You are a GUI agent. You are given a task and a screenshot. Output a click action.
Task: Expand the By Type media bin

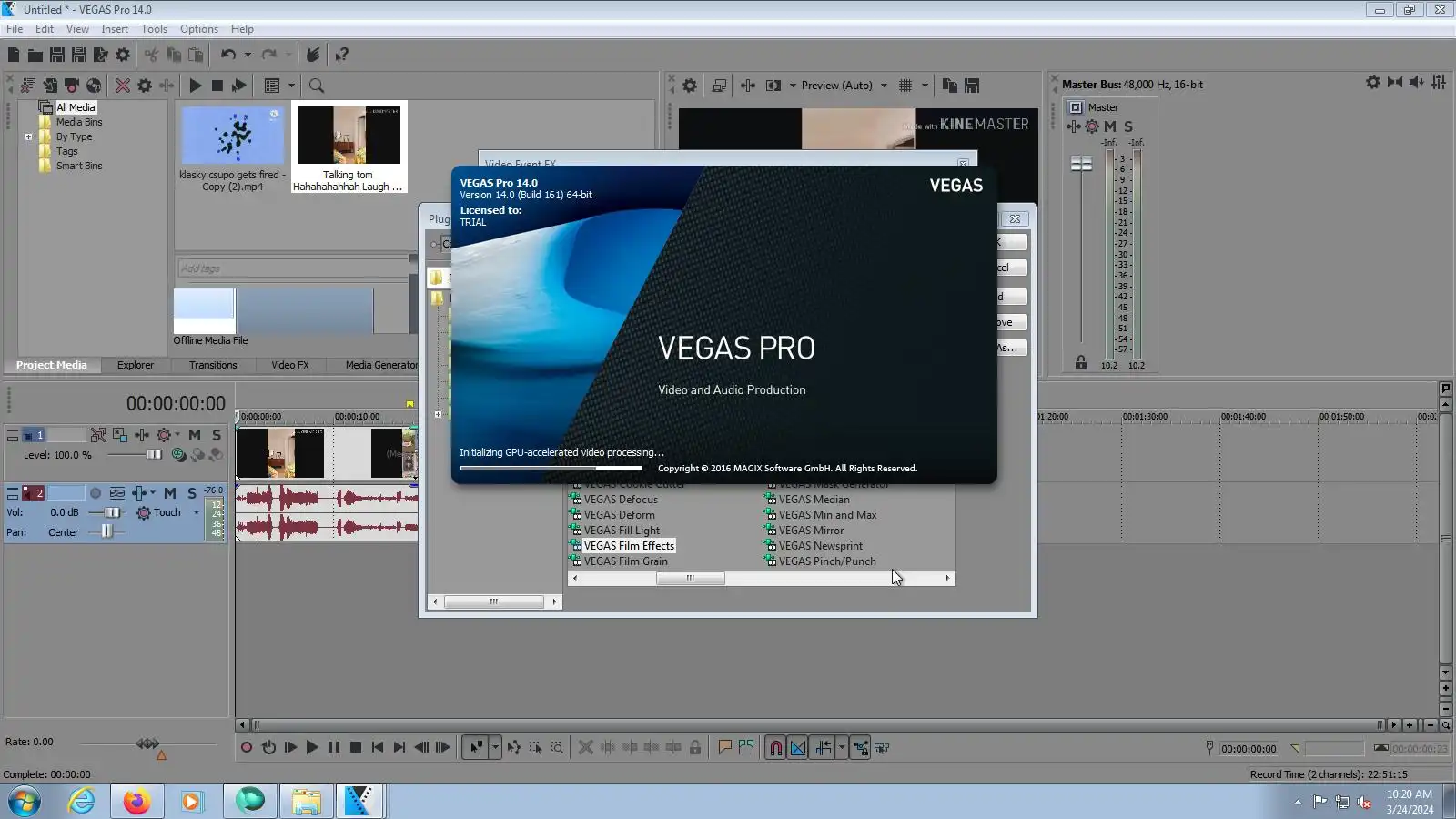coord(28,137)
